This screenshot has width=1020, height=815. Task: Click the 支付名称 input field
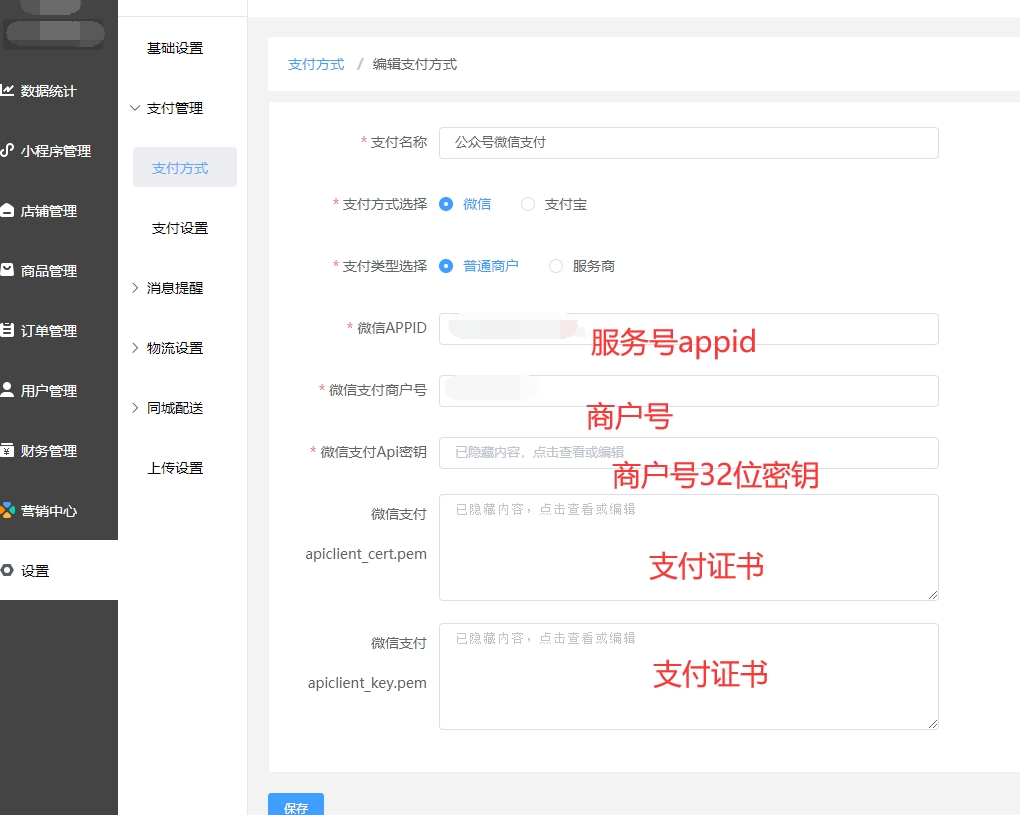tap(689, 142)
